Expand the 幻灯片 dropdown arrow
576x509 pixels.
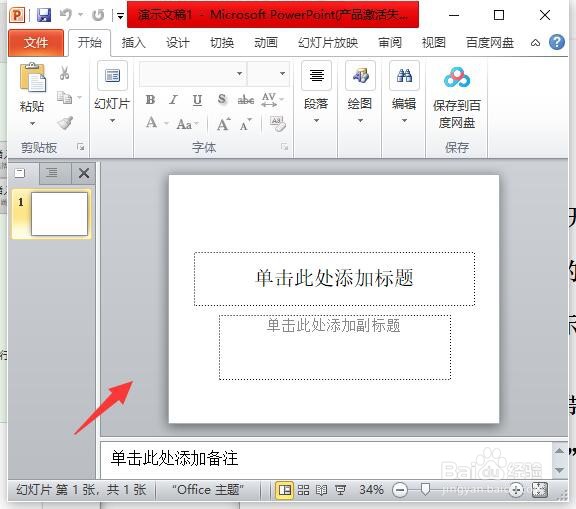(112, 121)
